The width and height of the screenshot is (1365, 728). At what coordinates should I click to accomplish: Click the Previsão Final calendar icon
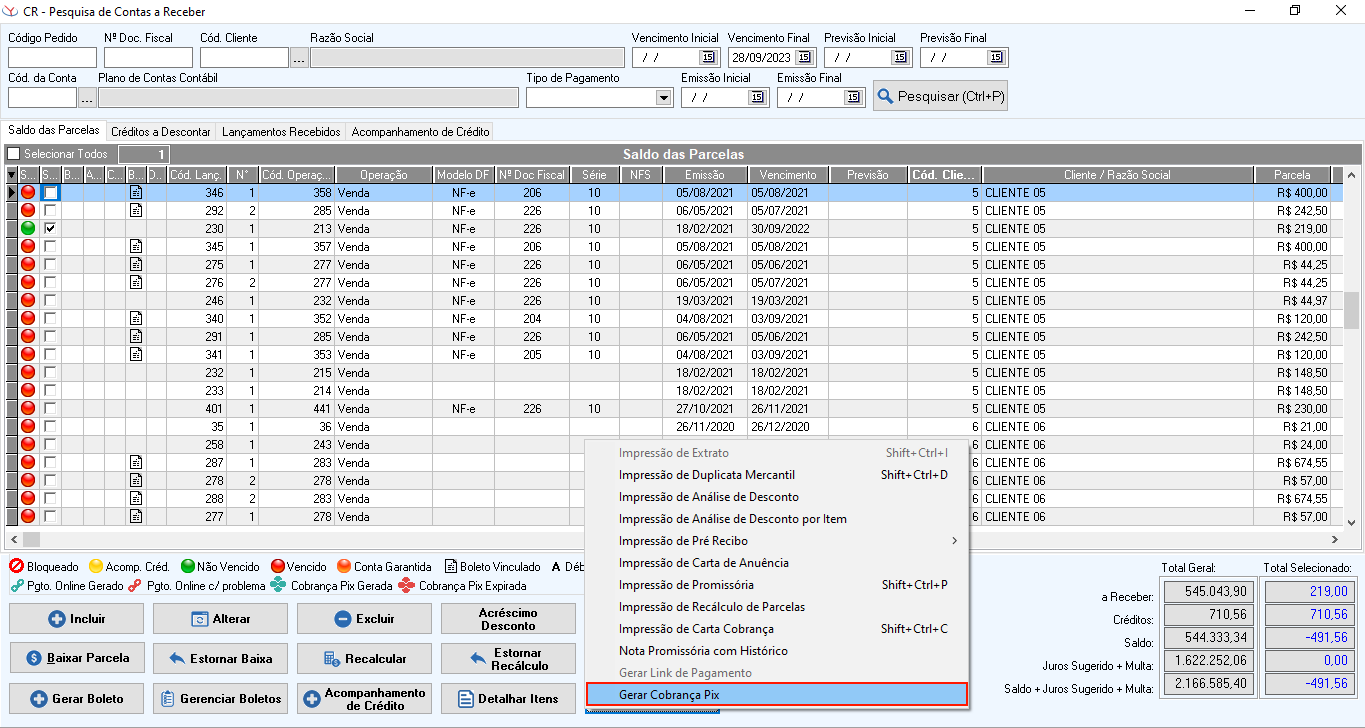996,58
